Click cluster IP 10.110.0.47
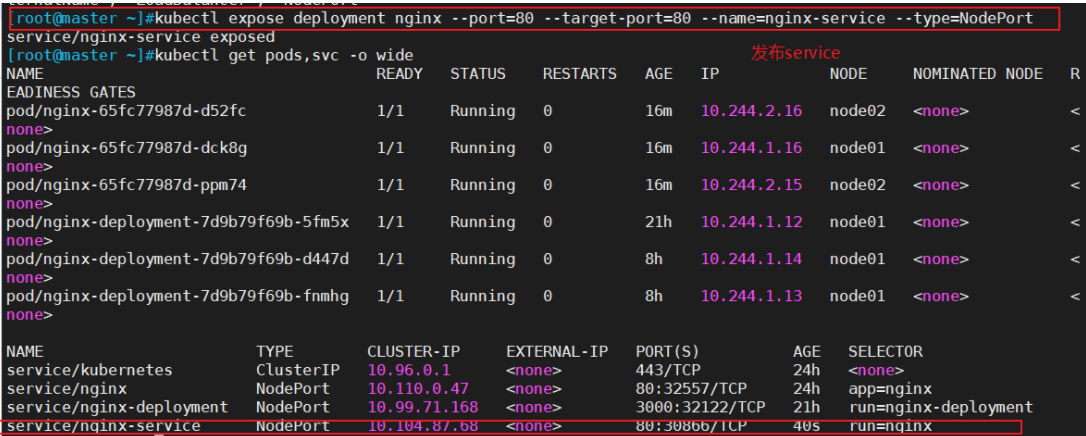 (x=418, y=389)
